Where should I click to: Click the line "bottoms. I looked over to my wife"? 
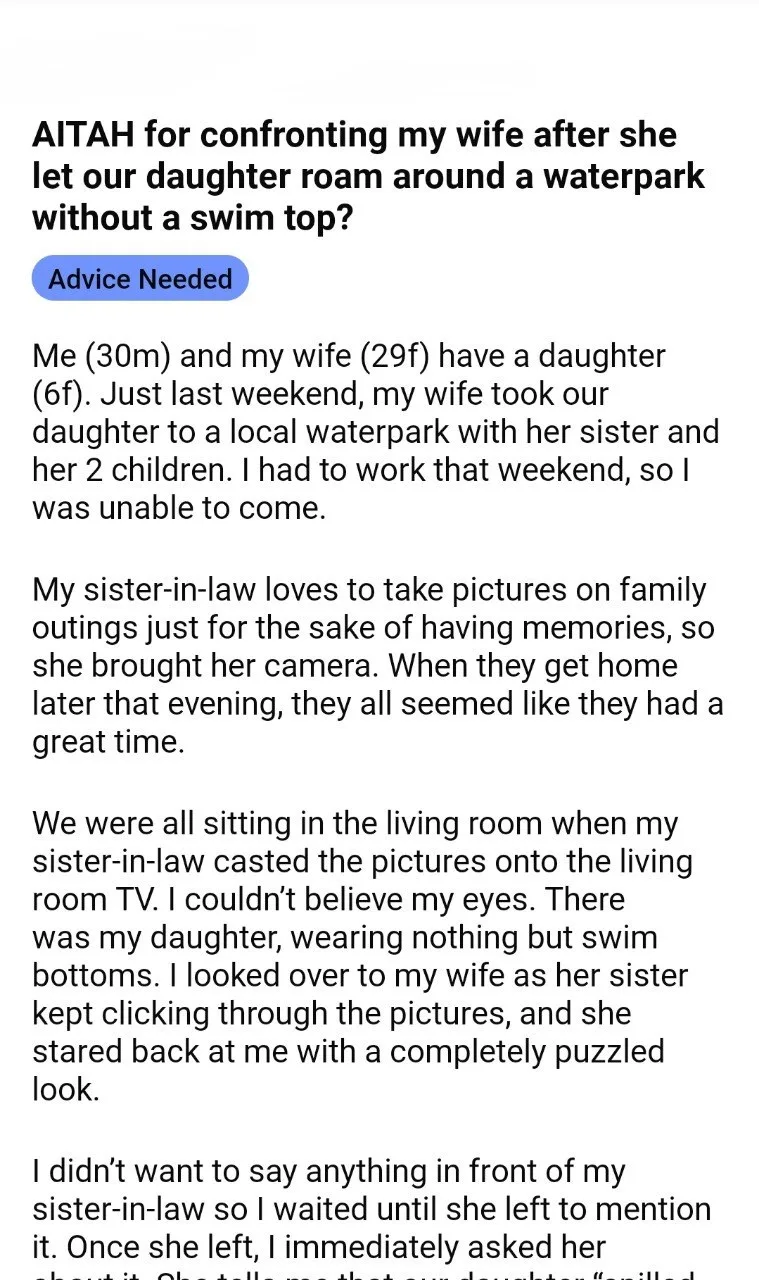click(x=360, y=974)
